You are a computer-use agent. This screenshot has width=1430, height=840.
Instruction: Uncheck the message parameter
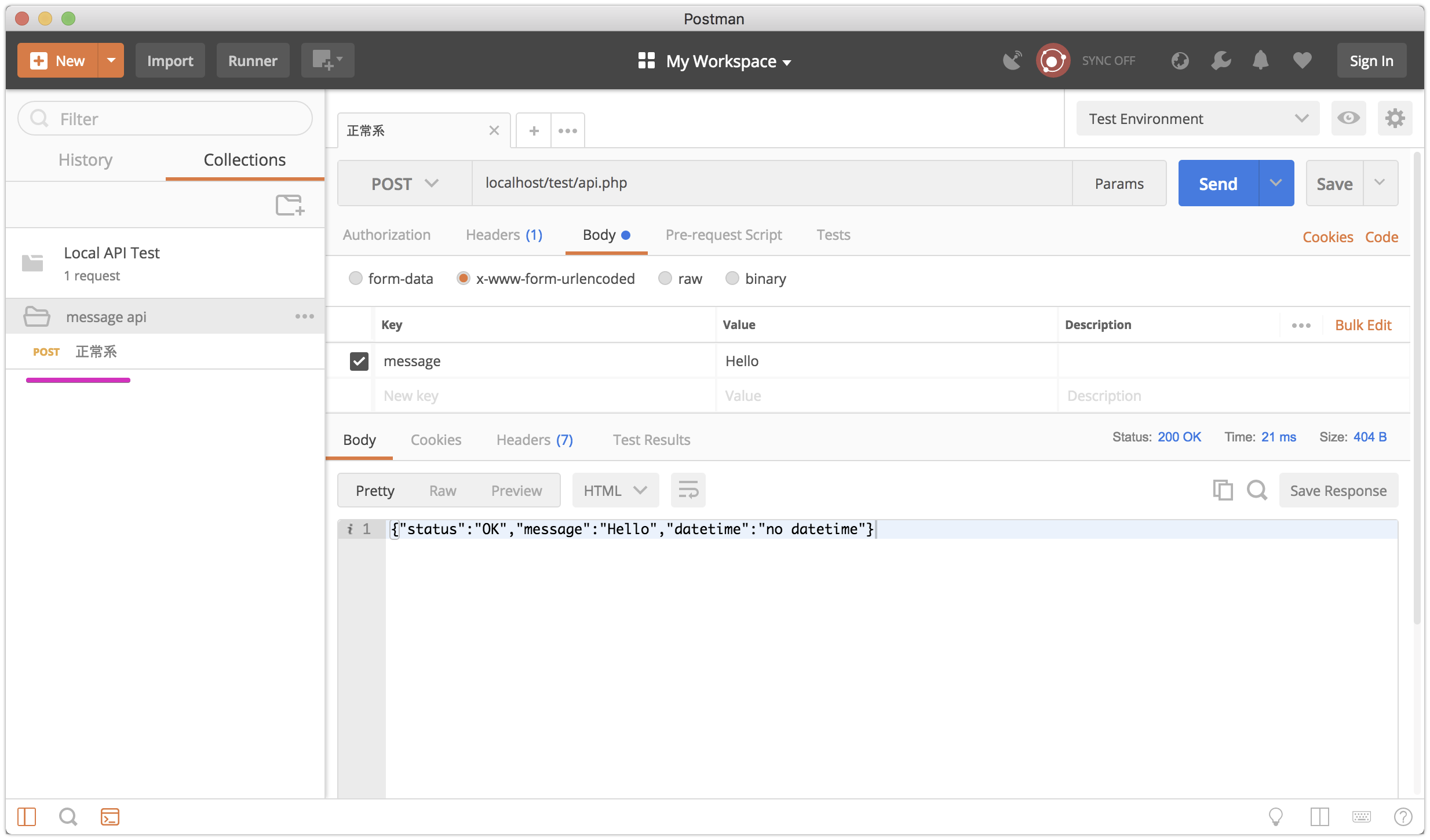359,360
